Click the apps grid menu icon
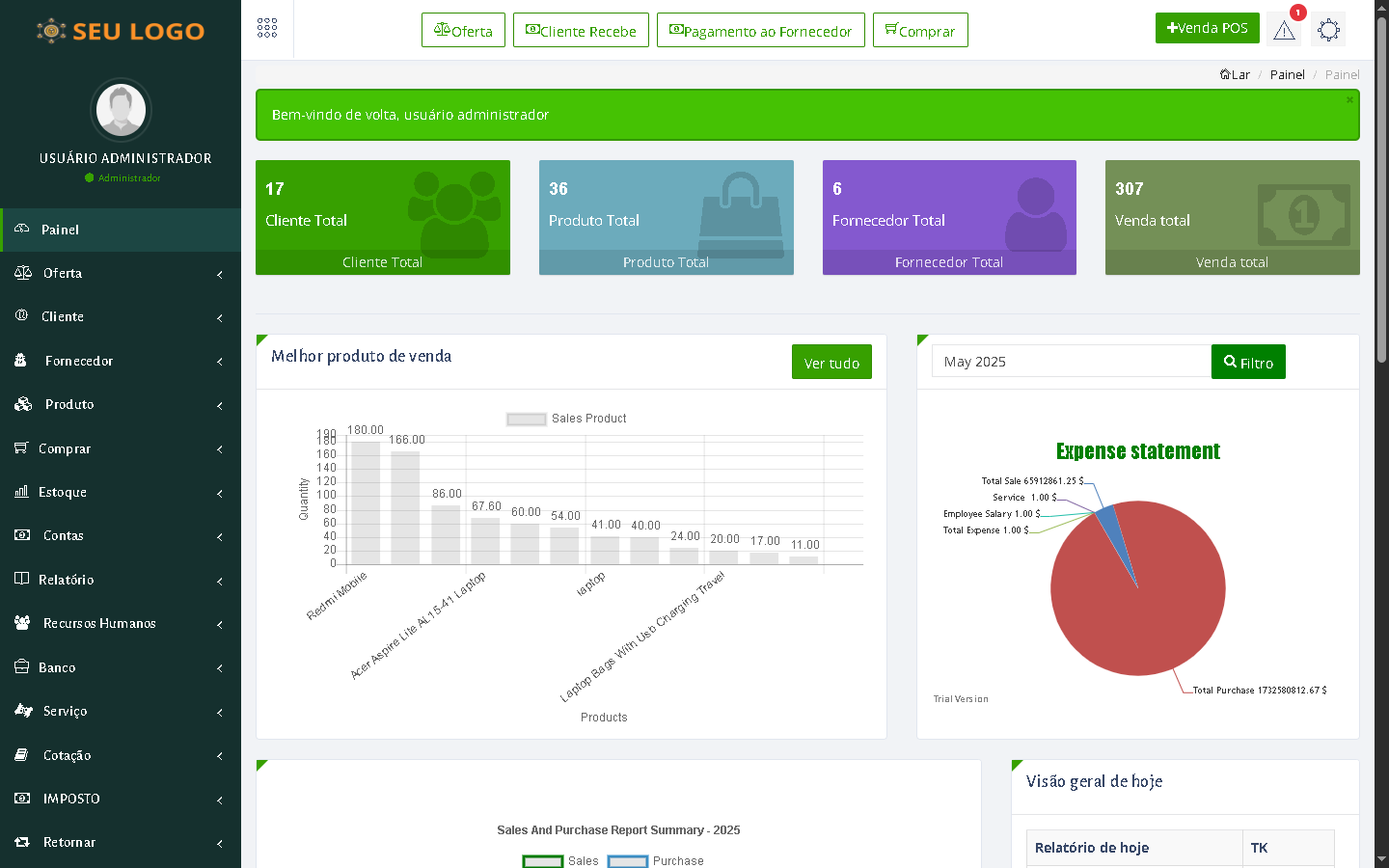 point(267,29)
